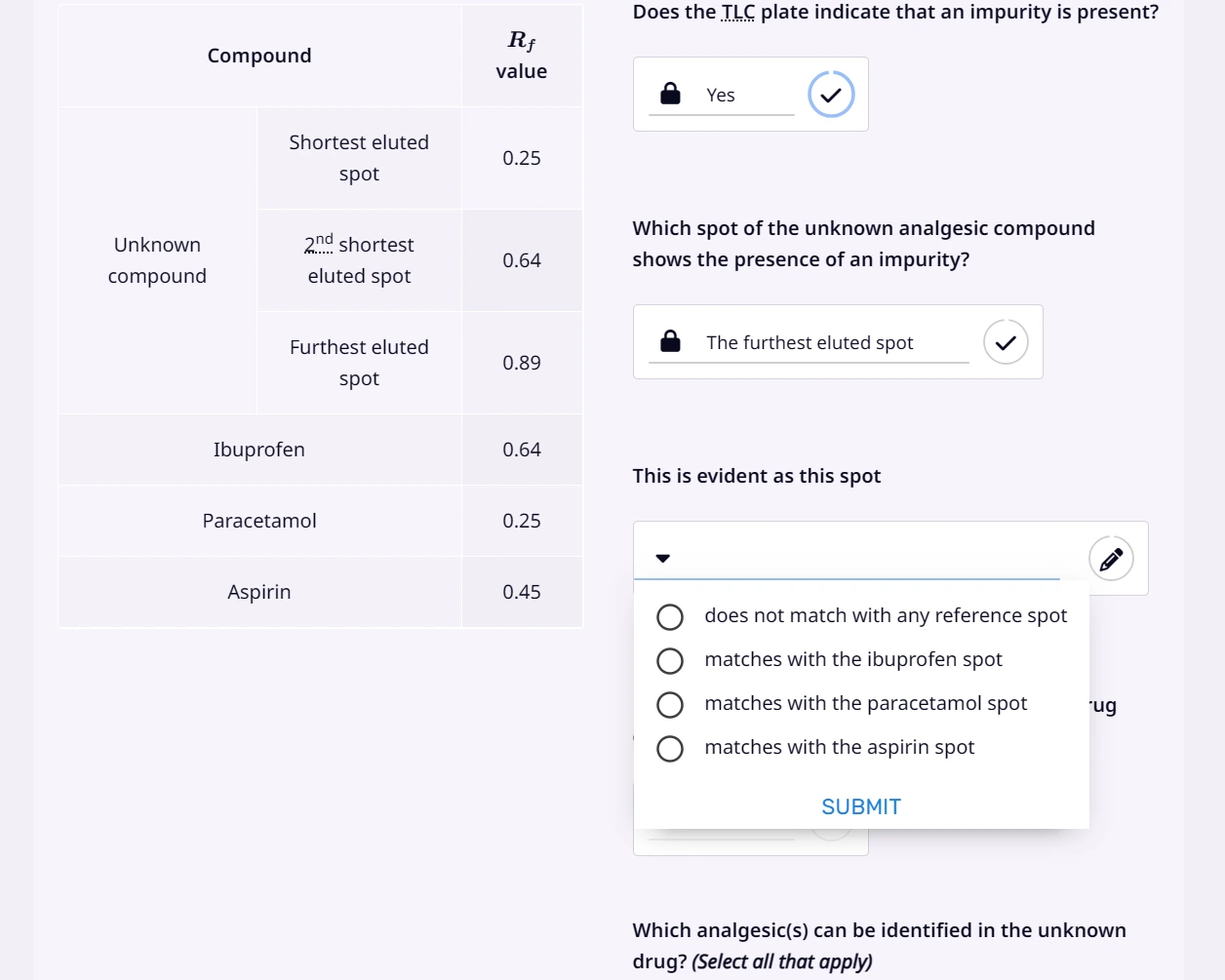1225x980 pixels.
Task: Collapse the dropdown using the caret arrow
Action: click(663, 559)
